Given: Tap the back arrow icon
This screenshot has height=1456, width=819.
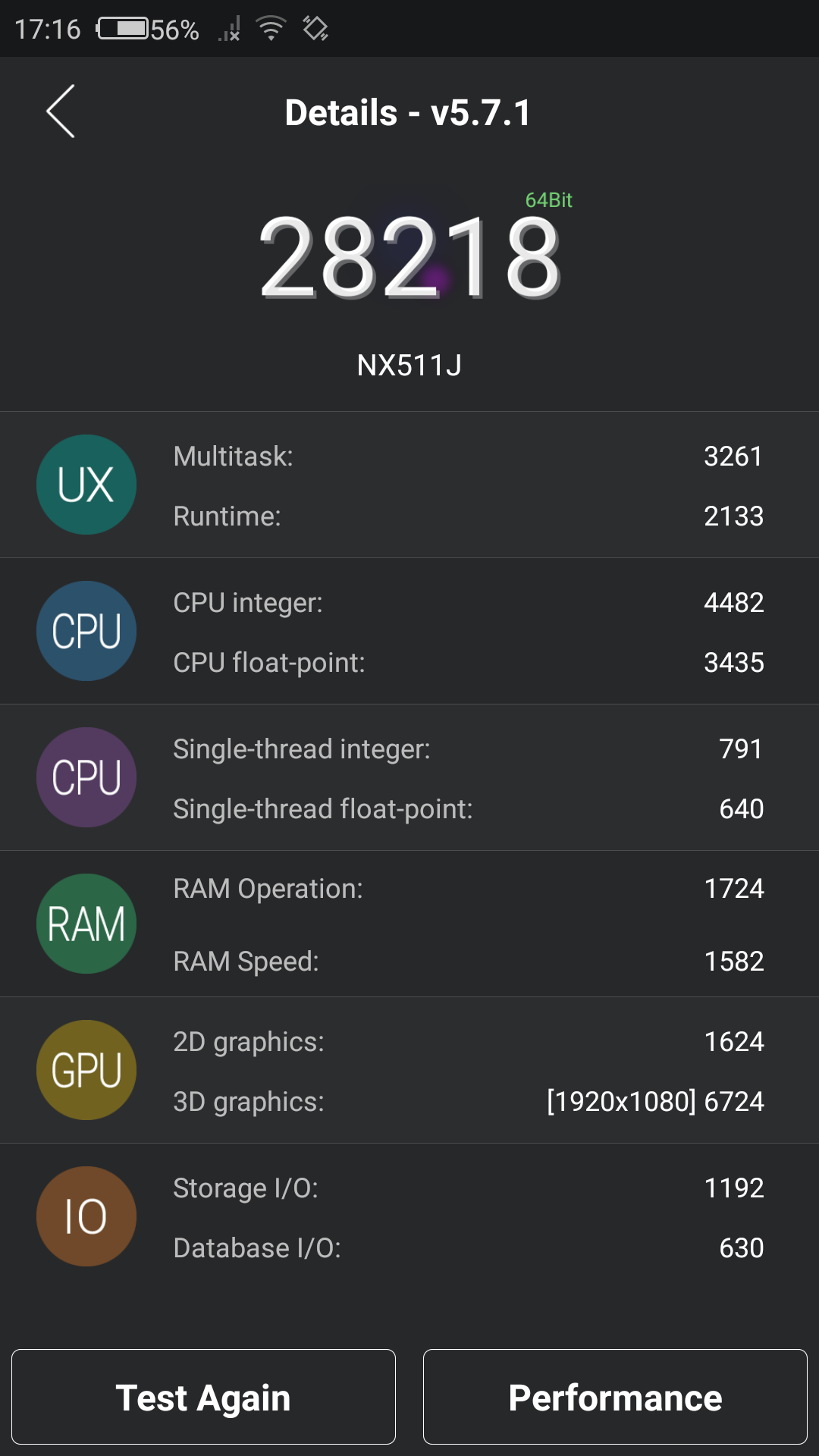Looking at the screenshot, I should pos(61,111).
